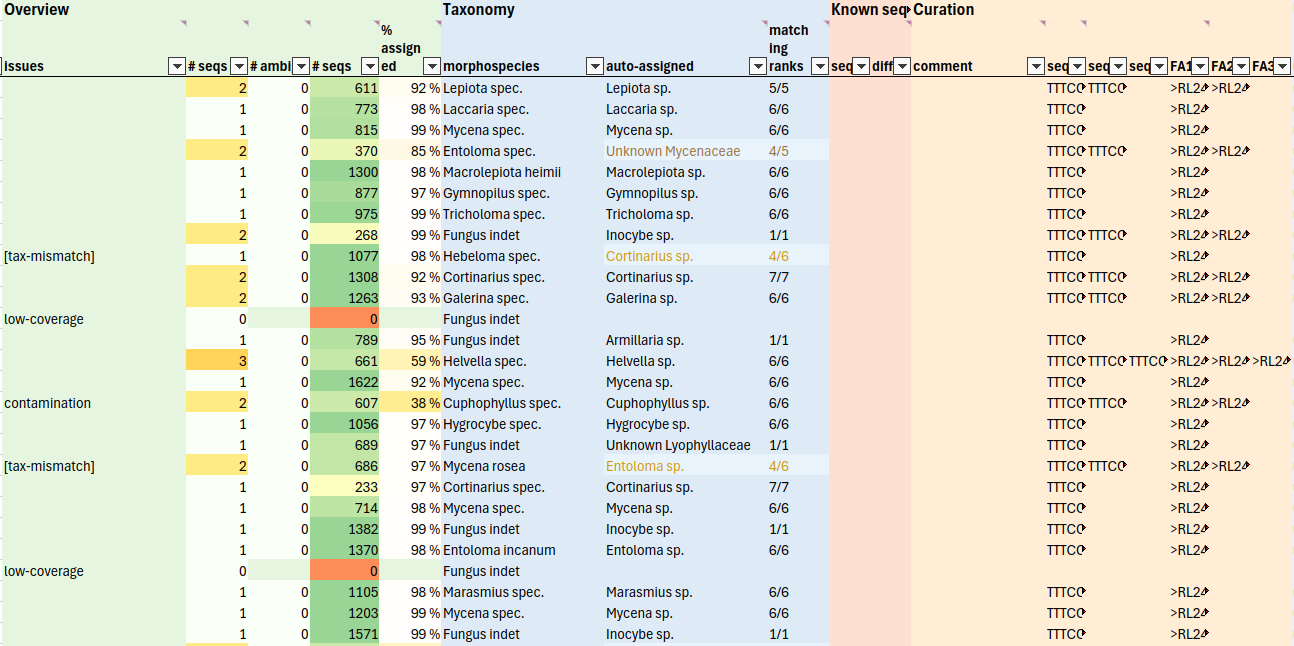Select the 611 seqs count cell
This screenshot has width=1294, height=646.
[x=344, y=88]
